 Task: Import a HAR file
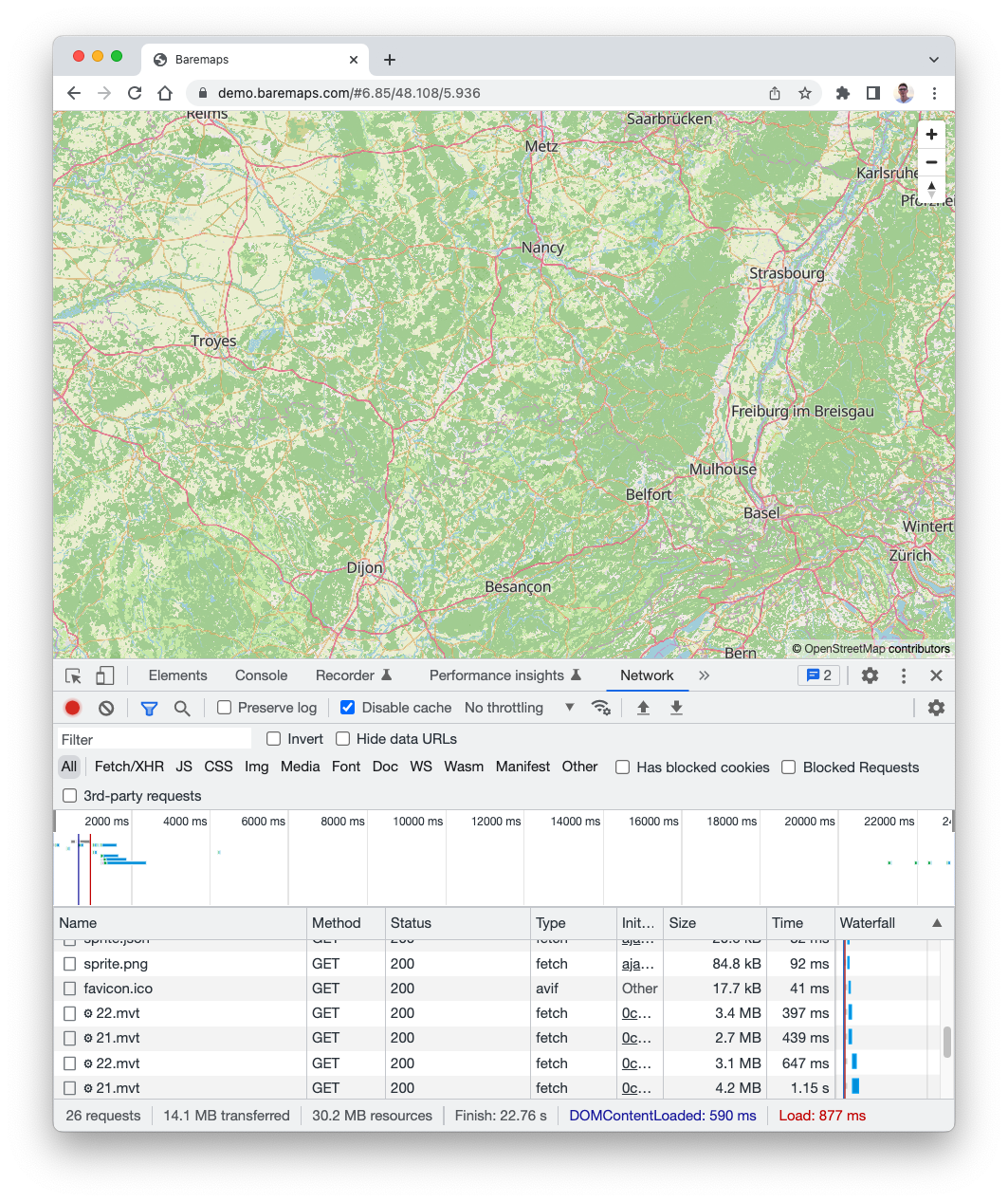tap(643, 707)
